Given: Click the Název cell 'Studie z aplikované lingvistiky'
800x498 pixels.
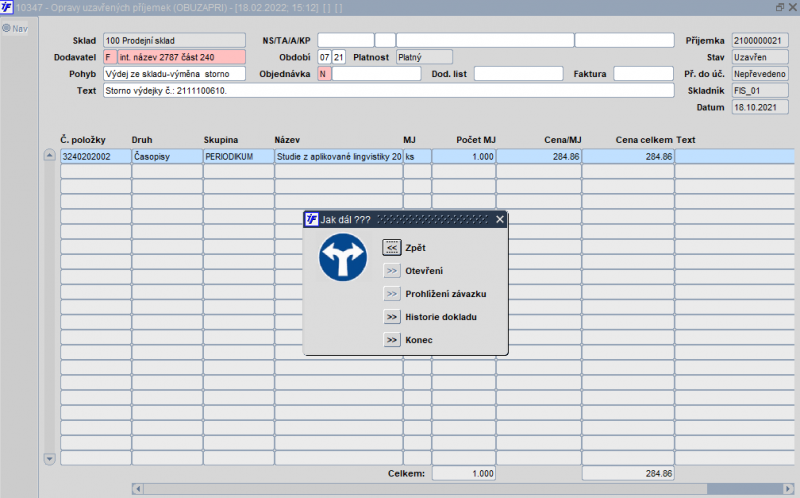Looking at the screenshot, I should tap(338, 157).
